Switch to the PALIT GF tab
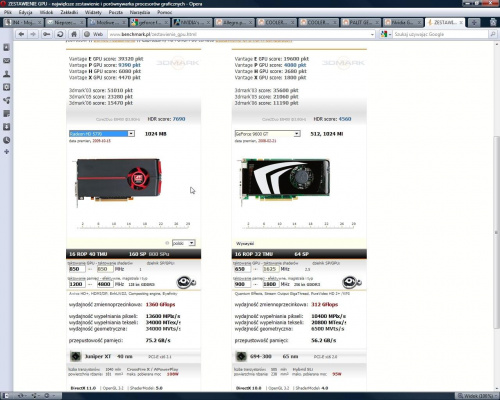 point(360,23)
